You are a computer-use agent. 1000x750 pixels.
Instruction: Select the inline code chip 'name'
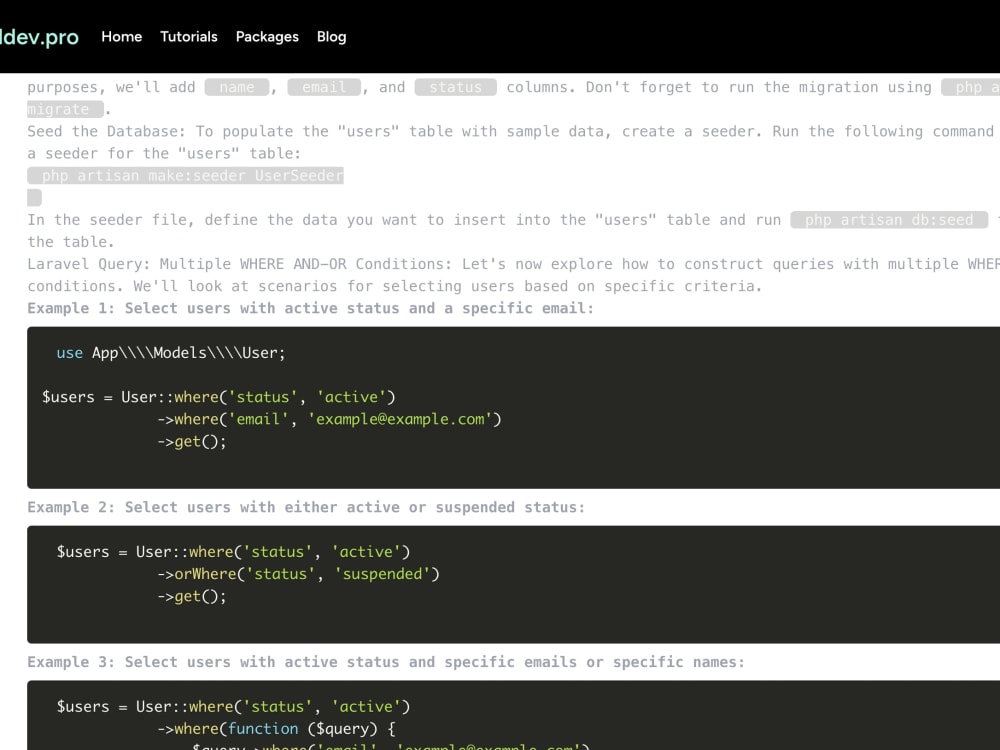(236, 87)
